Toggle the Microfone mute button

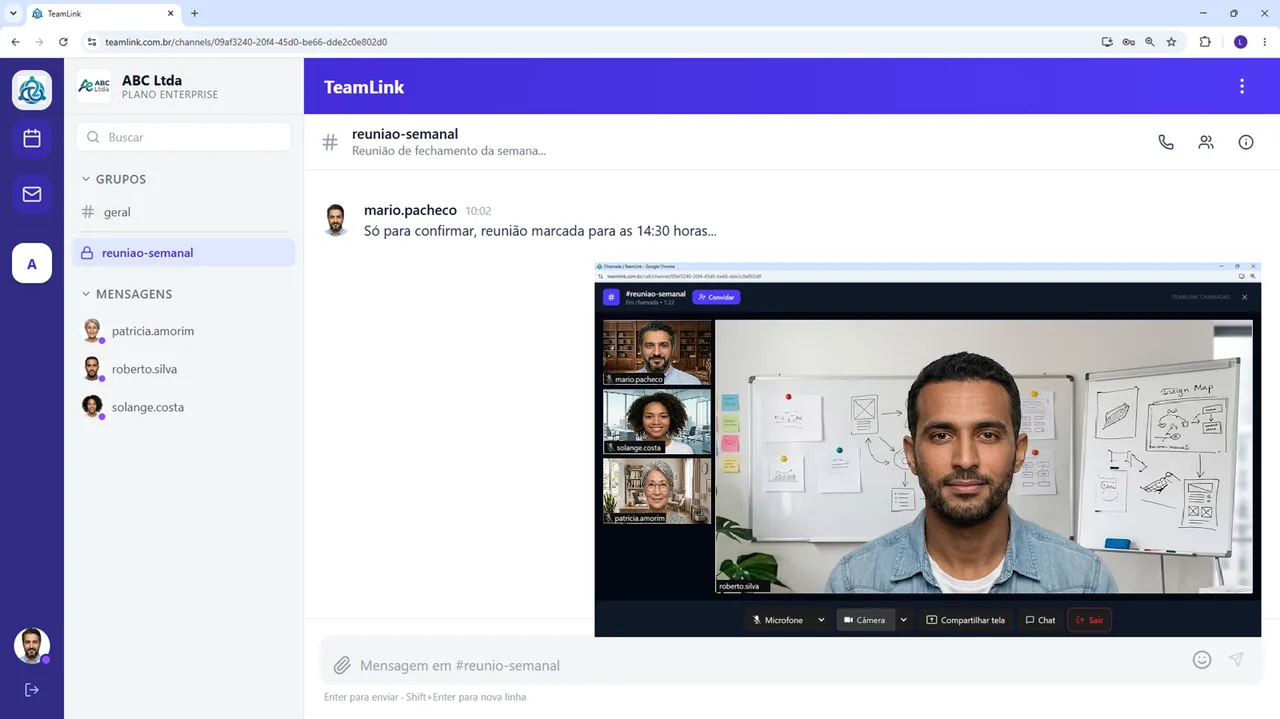tap(778, 620)
